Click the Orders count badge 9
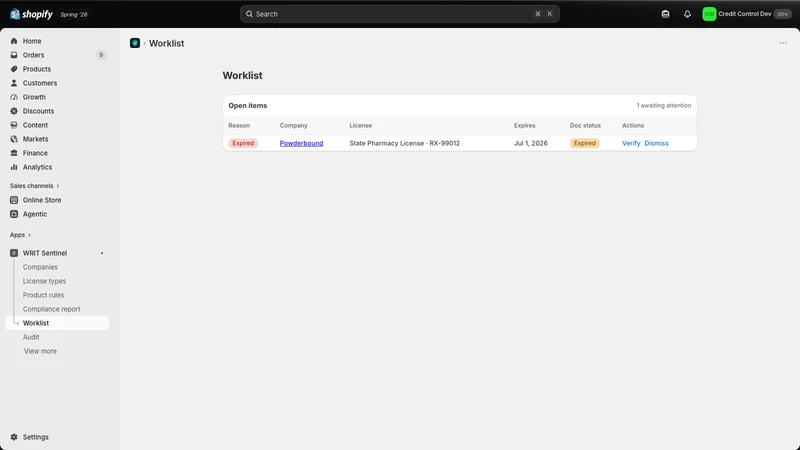 click(101, 55)
